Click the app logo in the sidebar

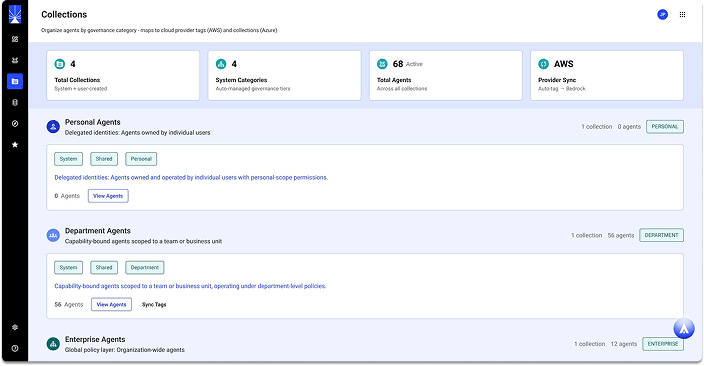[x=15, y=14]
